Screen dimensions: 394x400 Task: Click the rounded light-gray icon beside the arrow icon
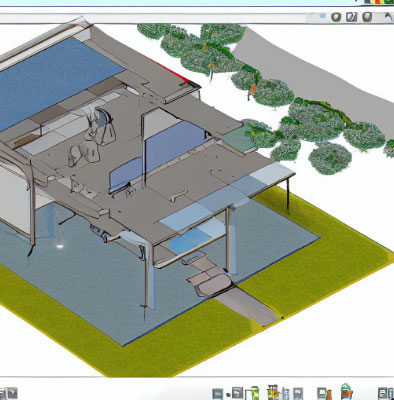click(367, 17)
